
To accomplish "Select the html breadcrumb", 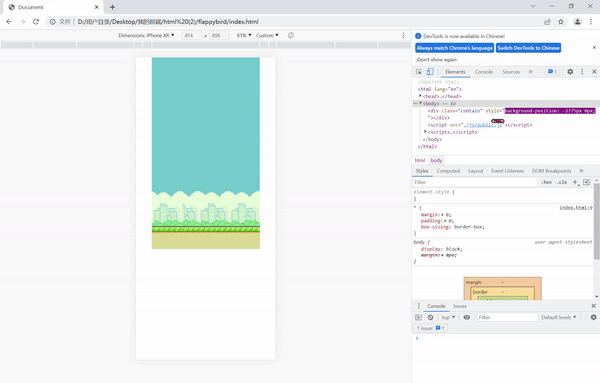I will coord(420,160).
